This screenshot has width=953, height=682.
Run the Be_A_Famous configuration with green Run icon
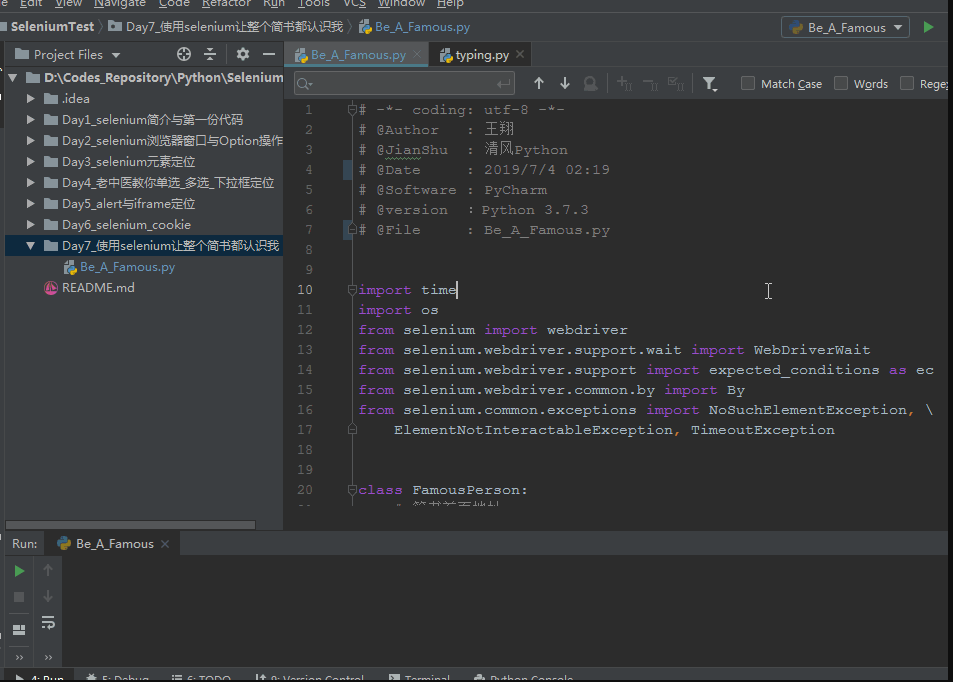pyautogui.click(x=928, y=27)
